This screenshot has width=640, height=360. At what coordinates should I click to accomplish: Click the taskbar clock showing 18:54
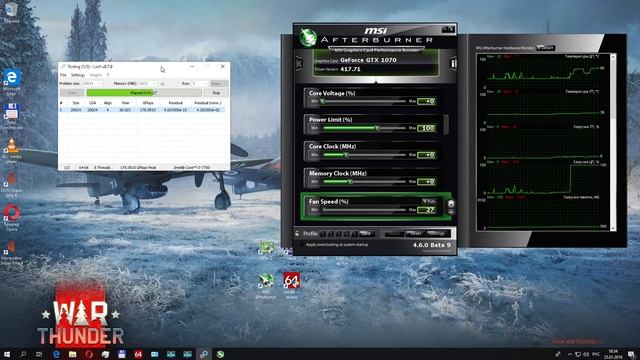click(x=613, y=354)
